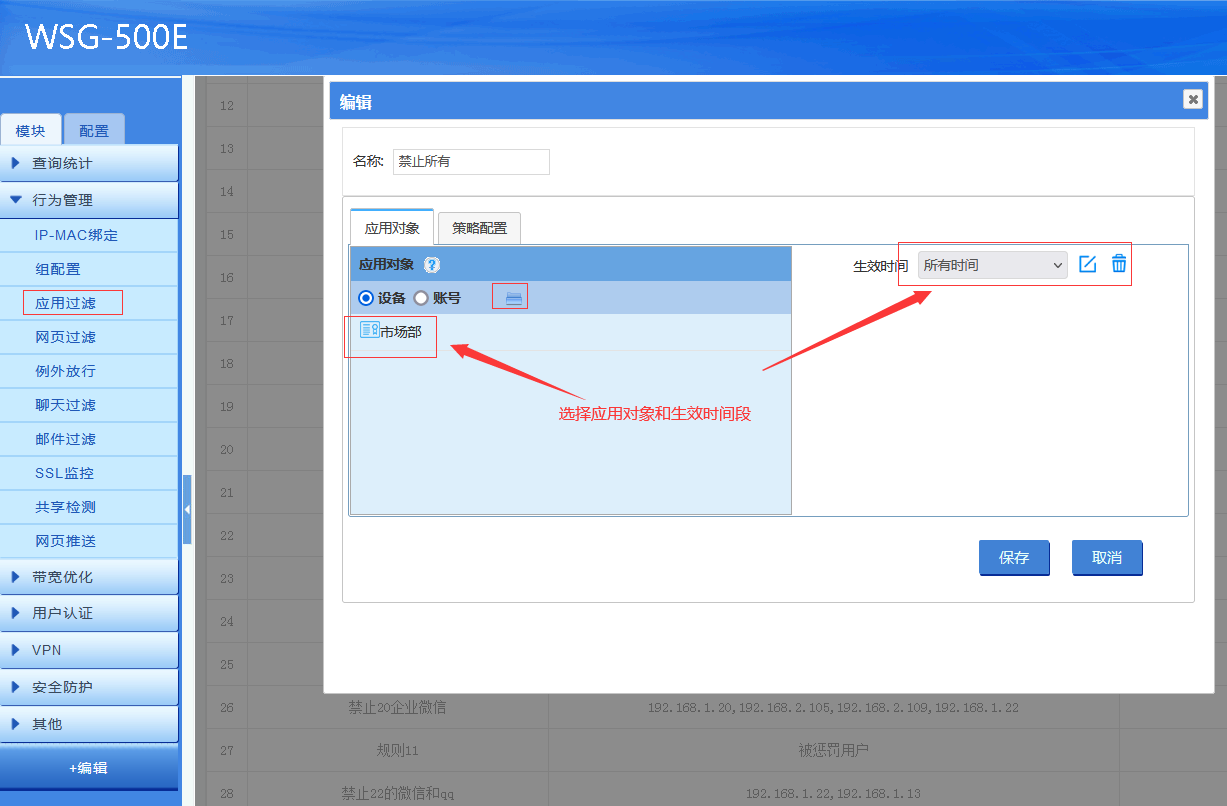
Task: Select the 账号 radio button
Action: tap(421, 298)
